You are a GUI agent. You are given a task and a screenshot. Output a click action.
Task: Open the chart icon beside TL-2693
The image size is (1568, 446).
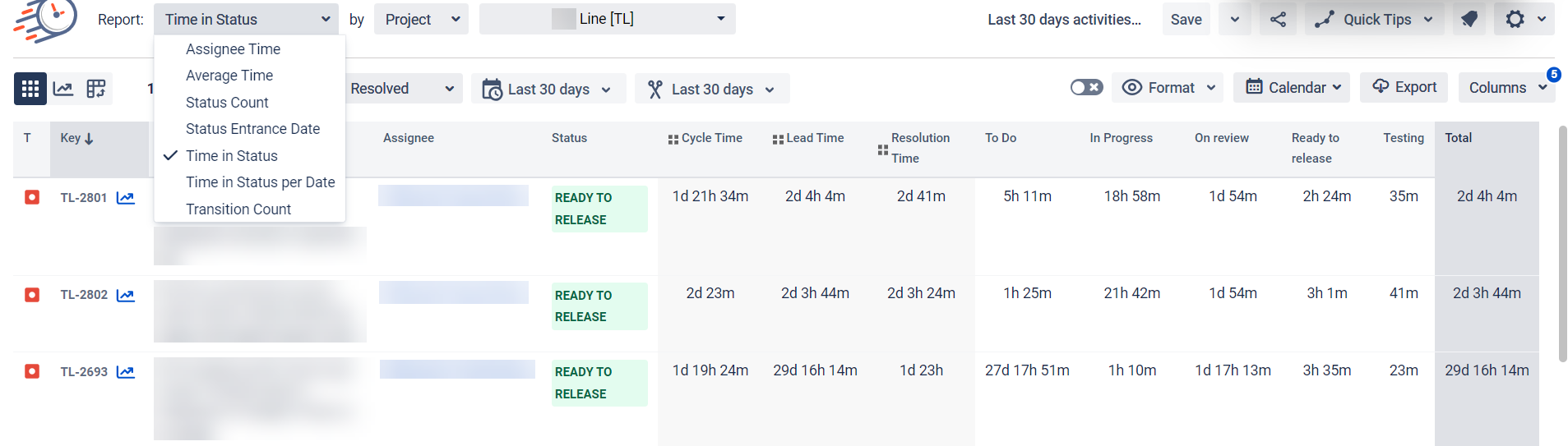[x=125, y=372]
